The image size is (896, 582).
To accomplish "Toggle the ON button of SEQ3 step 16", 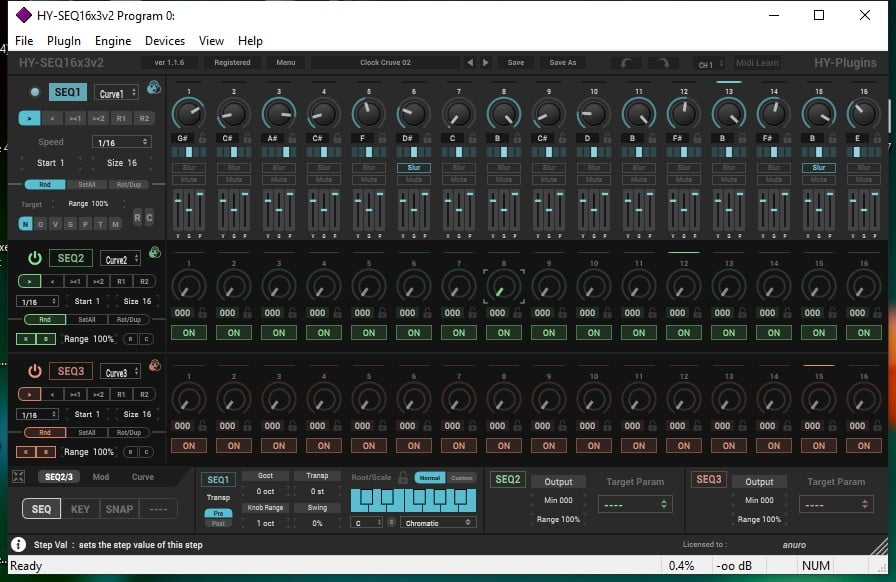I will (863, 446).
